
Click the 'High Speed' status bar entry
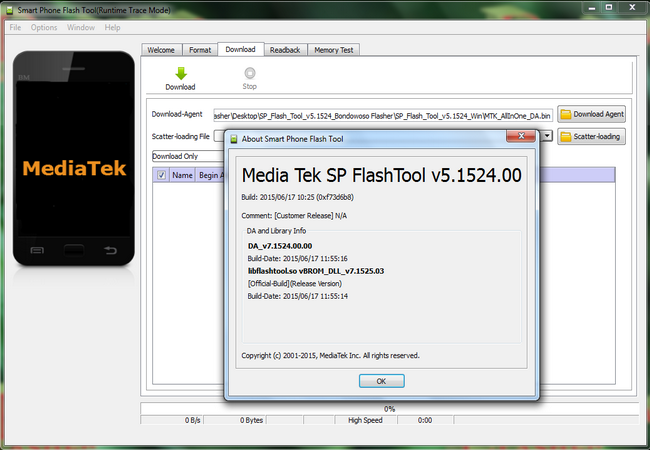pyautogui.click(x=365, y=420)
